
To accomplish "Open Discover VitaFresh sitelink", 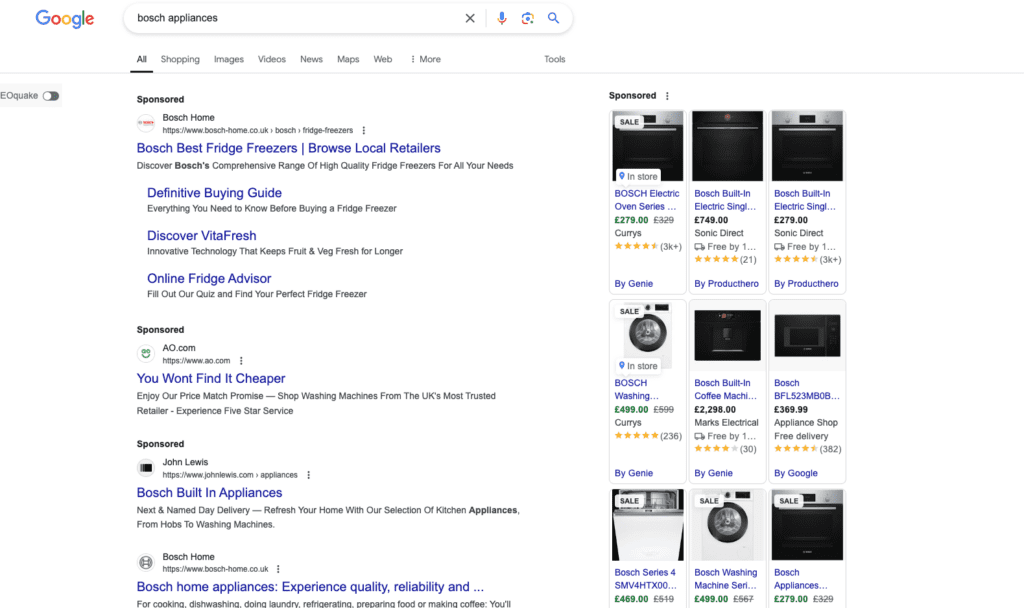I will (202, 236).
